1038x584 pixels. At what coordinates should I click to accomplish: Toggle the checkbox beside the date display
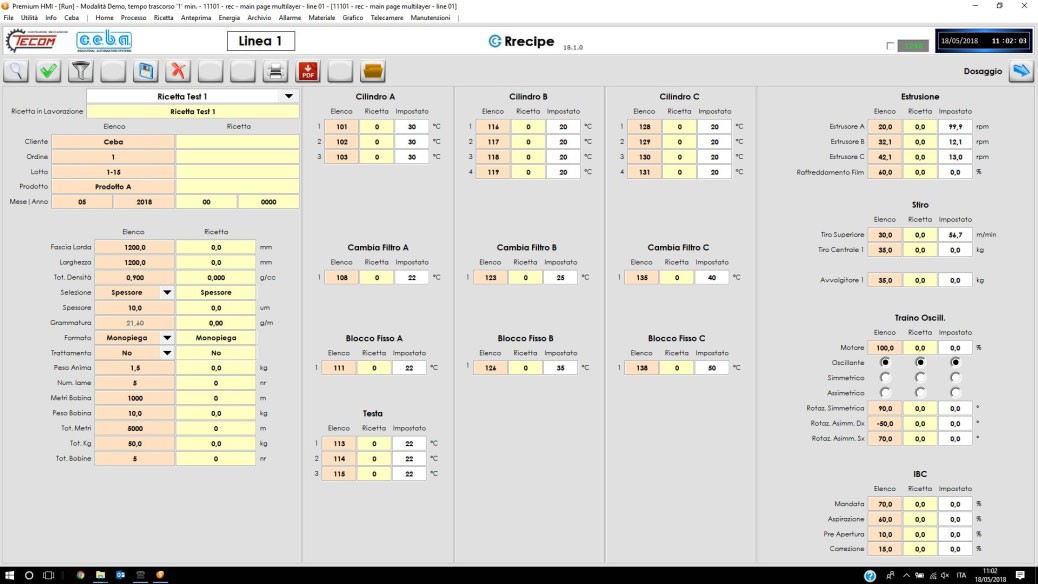[890, 46]
